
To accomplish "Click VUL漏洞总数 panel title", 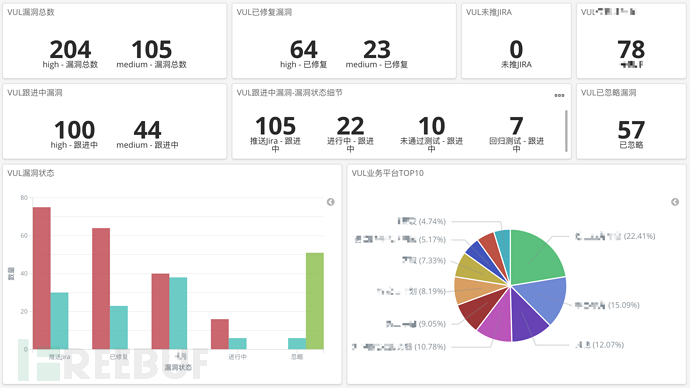I will [x=31, y=12].
